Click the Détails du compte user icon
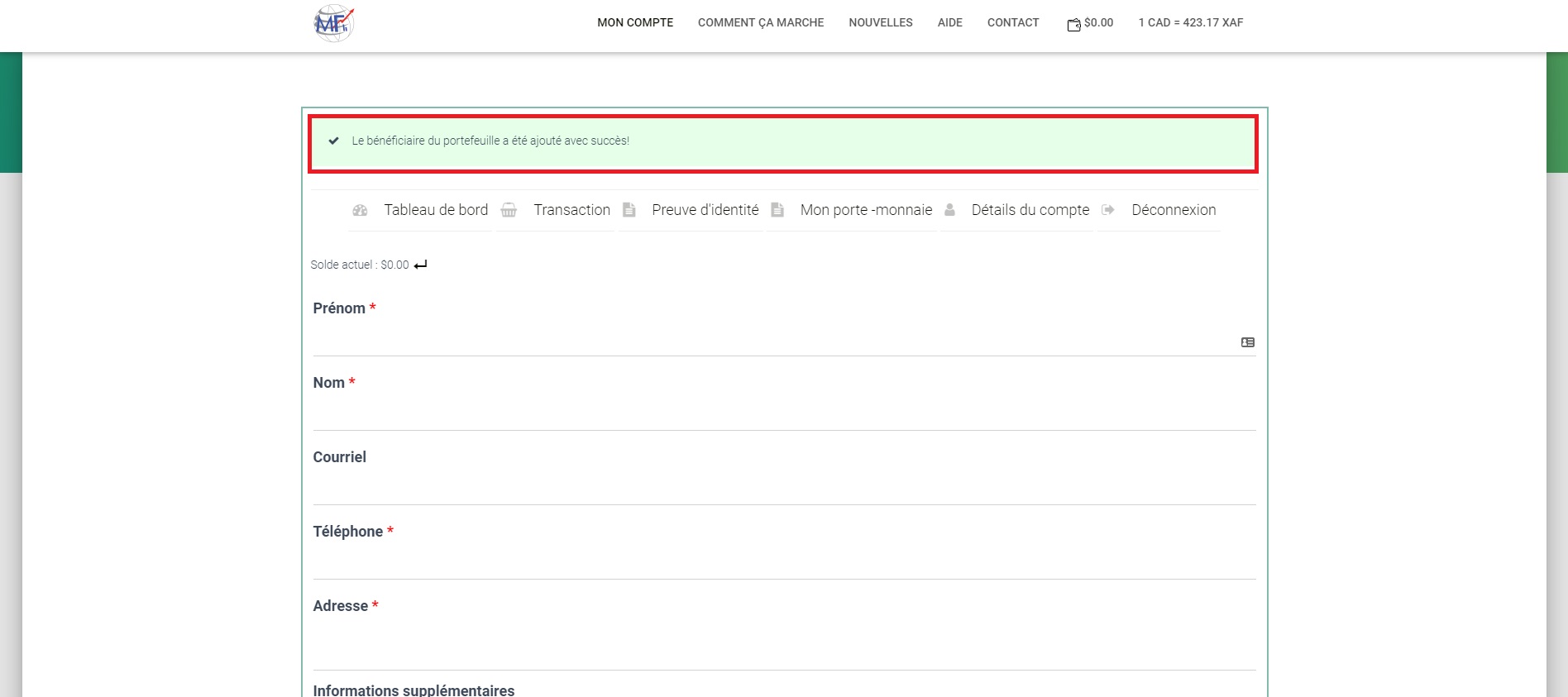 click(950, 210)
